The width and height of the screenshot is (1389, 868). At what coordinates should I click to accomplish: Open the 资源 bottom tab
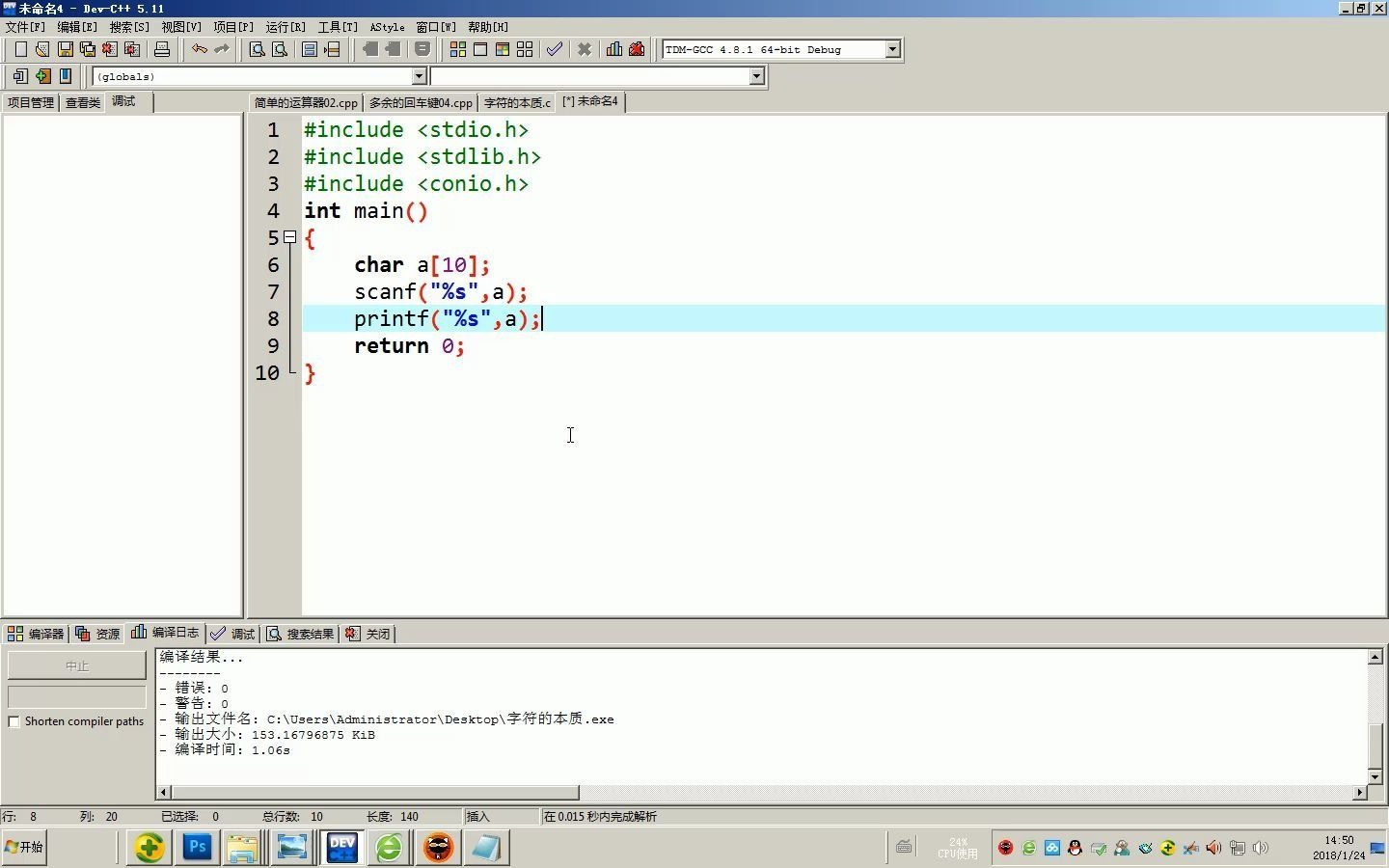pos(97,634)
